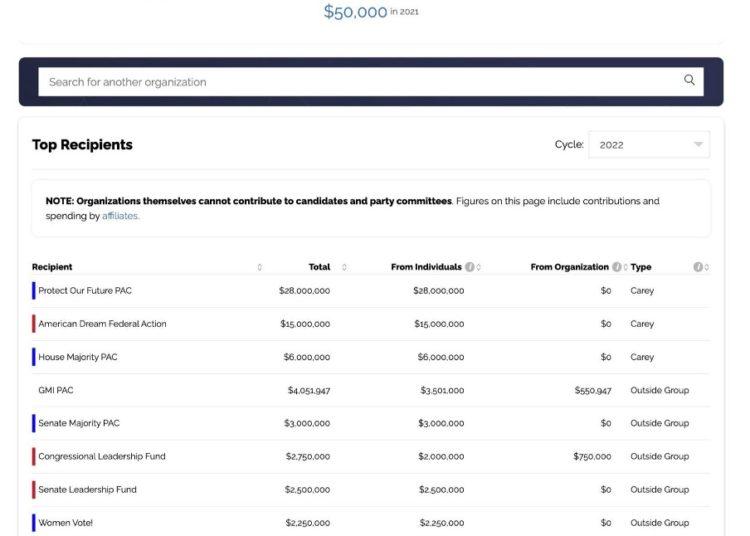750x536 pixels.
Task: Open Protect Our Future PAC recipient
Action: tap(85, 291)
